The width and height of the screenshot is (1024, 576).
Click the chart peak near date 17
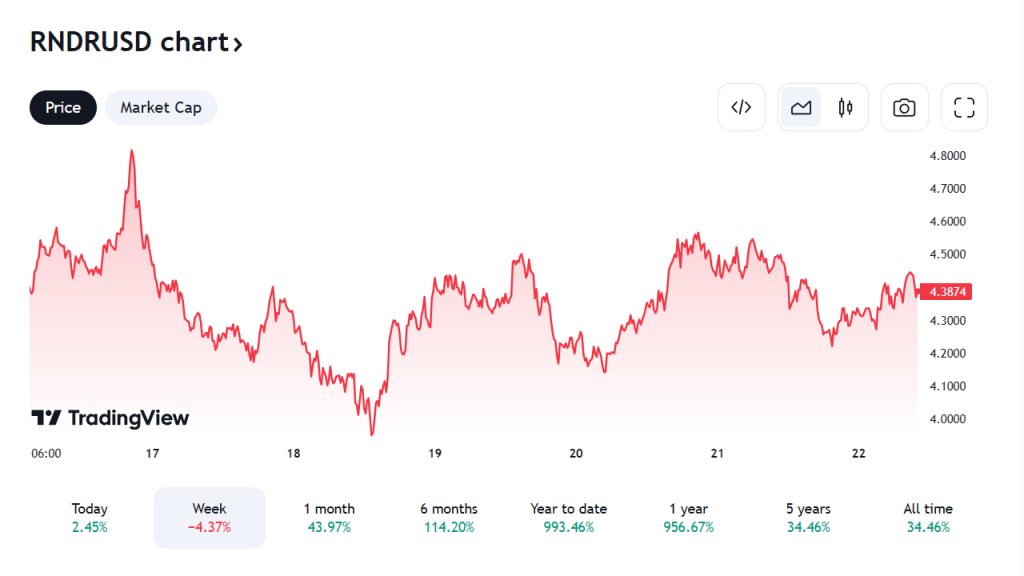(x=132, y=152)
